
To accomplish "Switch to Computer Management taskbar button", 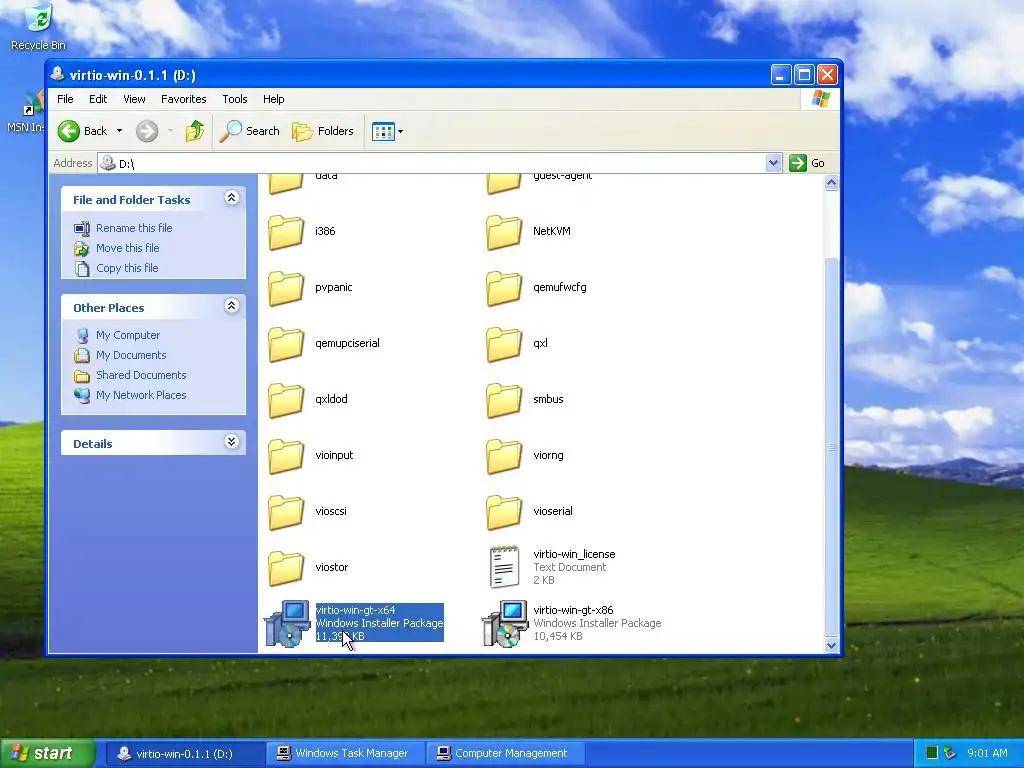I will pos(504,754).
